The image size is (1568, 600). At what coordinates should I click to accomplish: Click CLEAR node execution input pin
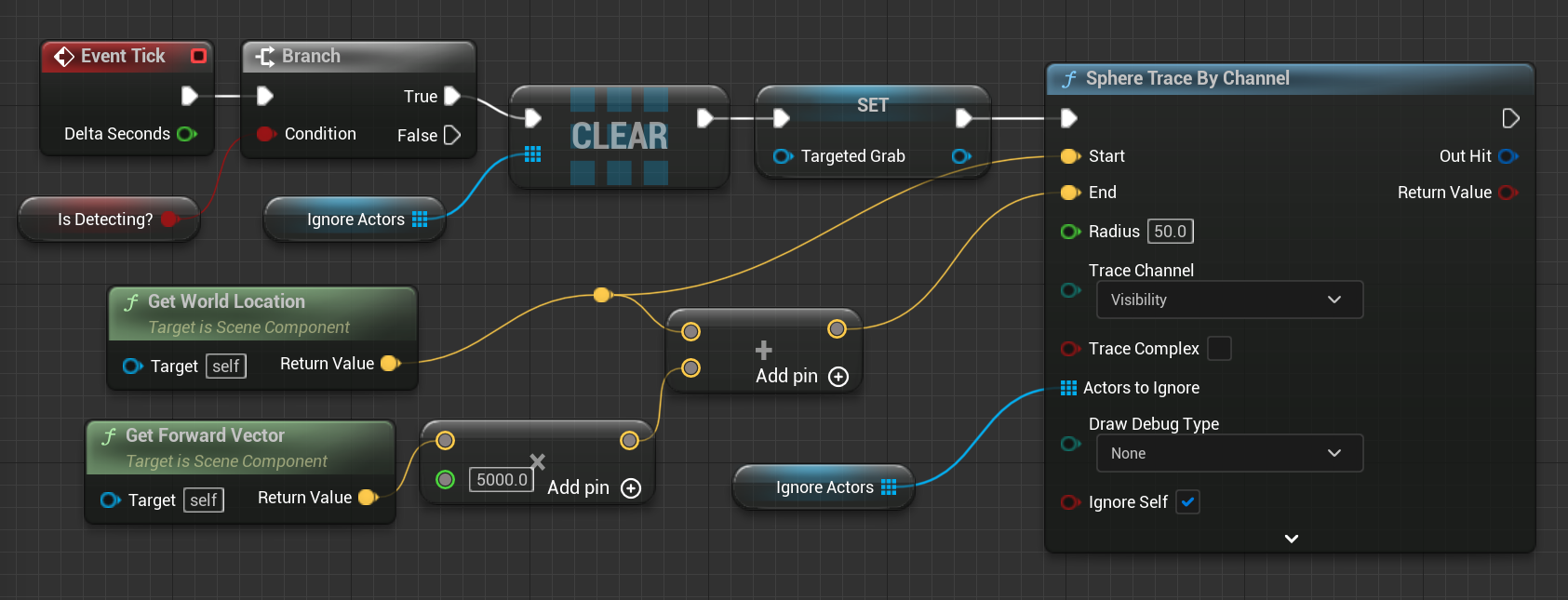coord(533,118)
